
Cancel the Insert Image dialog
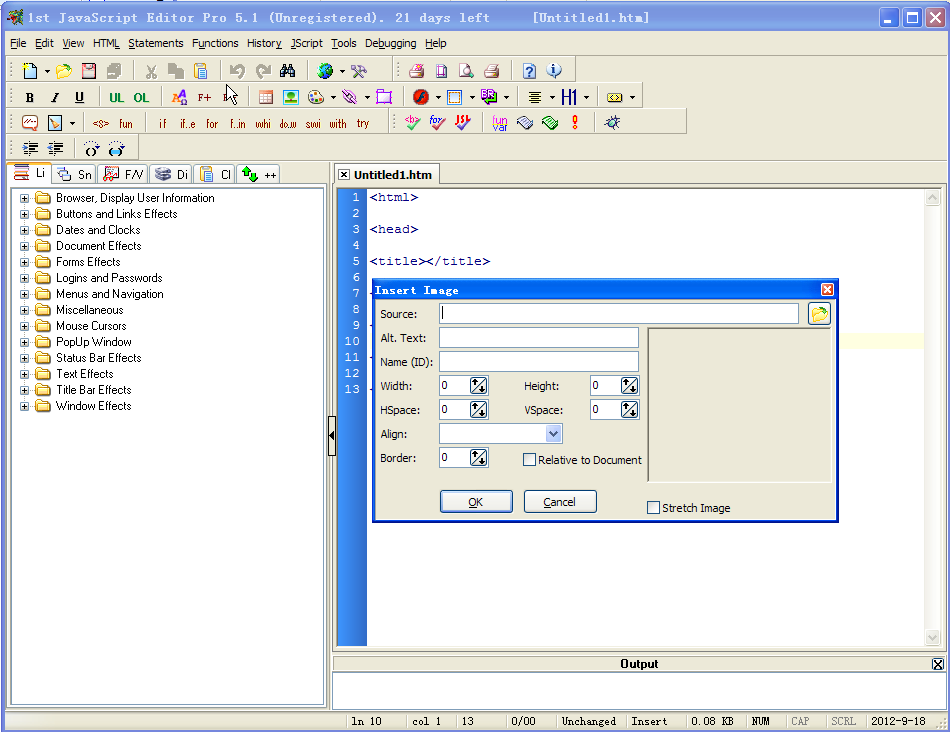pyautogui.click(x=560, y=501)
